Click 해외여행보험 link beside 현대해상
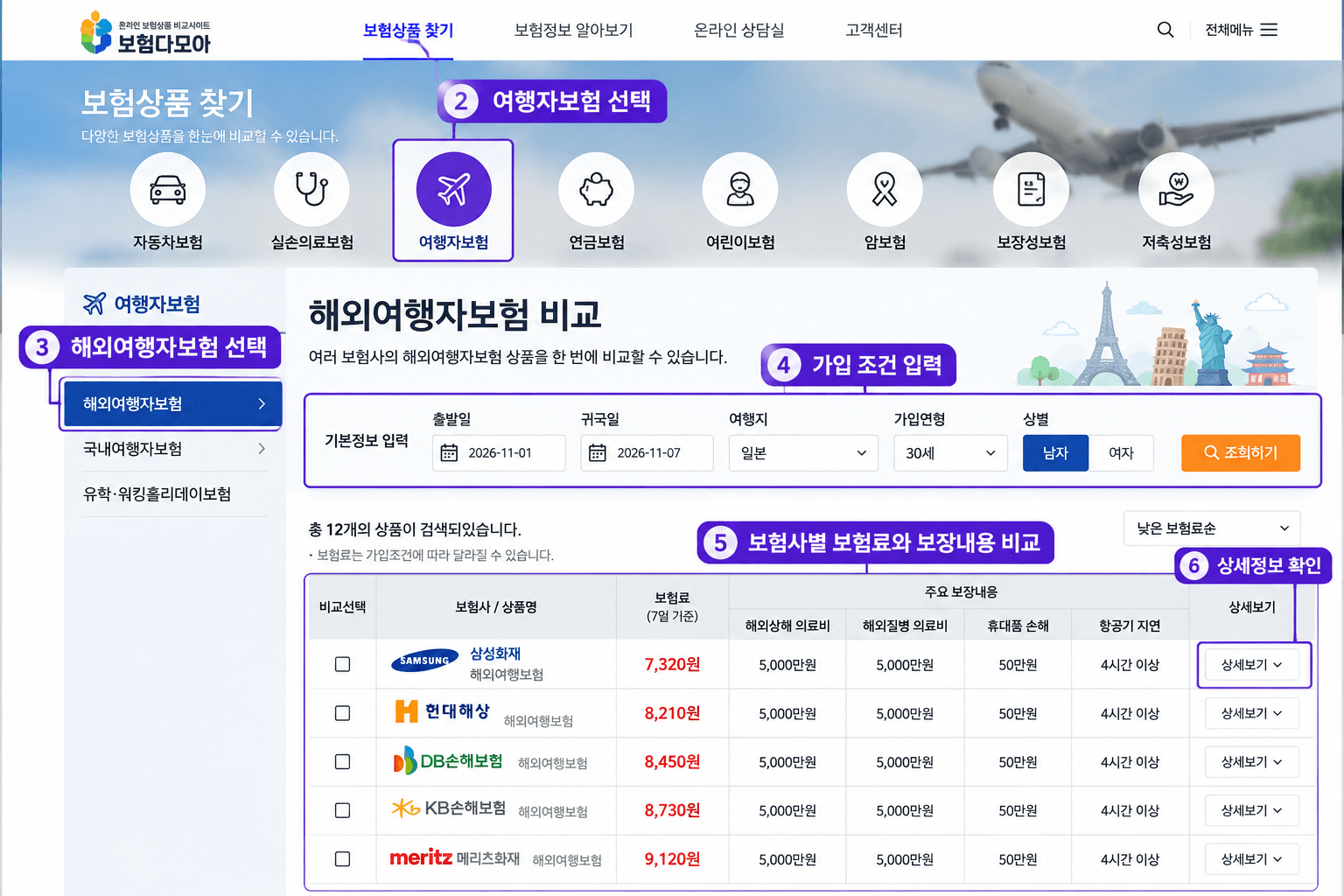The width and height of the screenshot is (1344, 896). pos(538,721)
